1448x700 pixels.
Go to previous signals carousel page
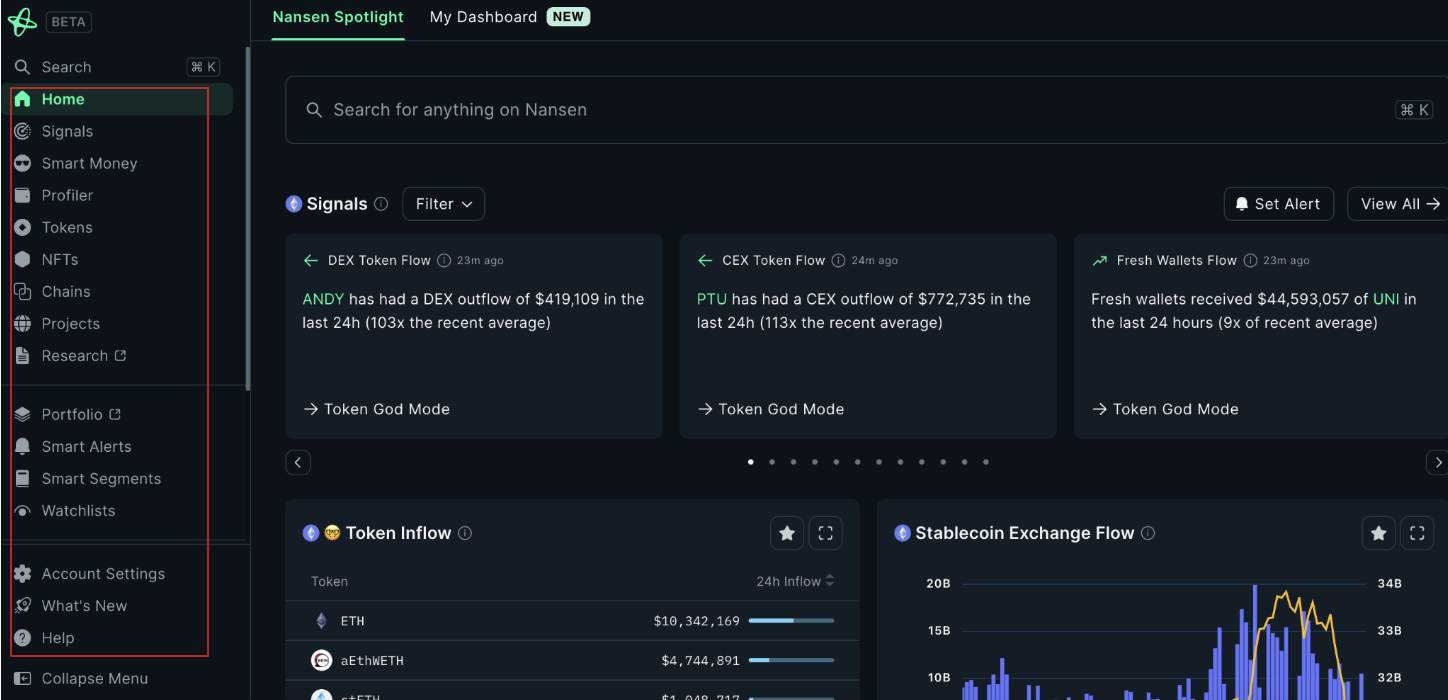pyautogui.click(x=298, y=462)
